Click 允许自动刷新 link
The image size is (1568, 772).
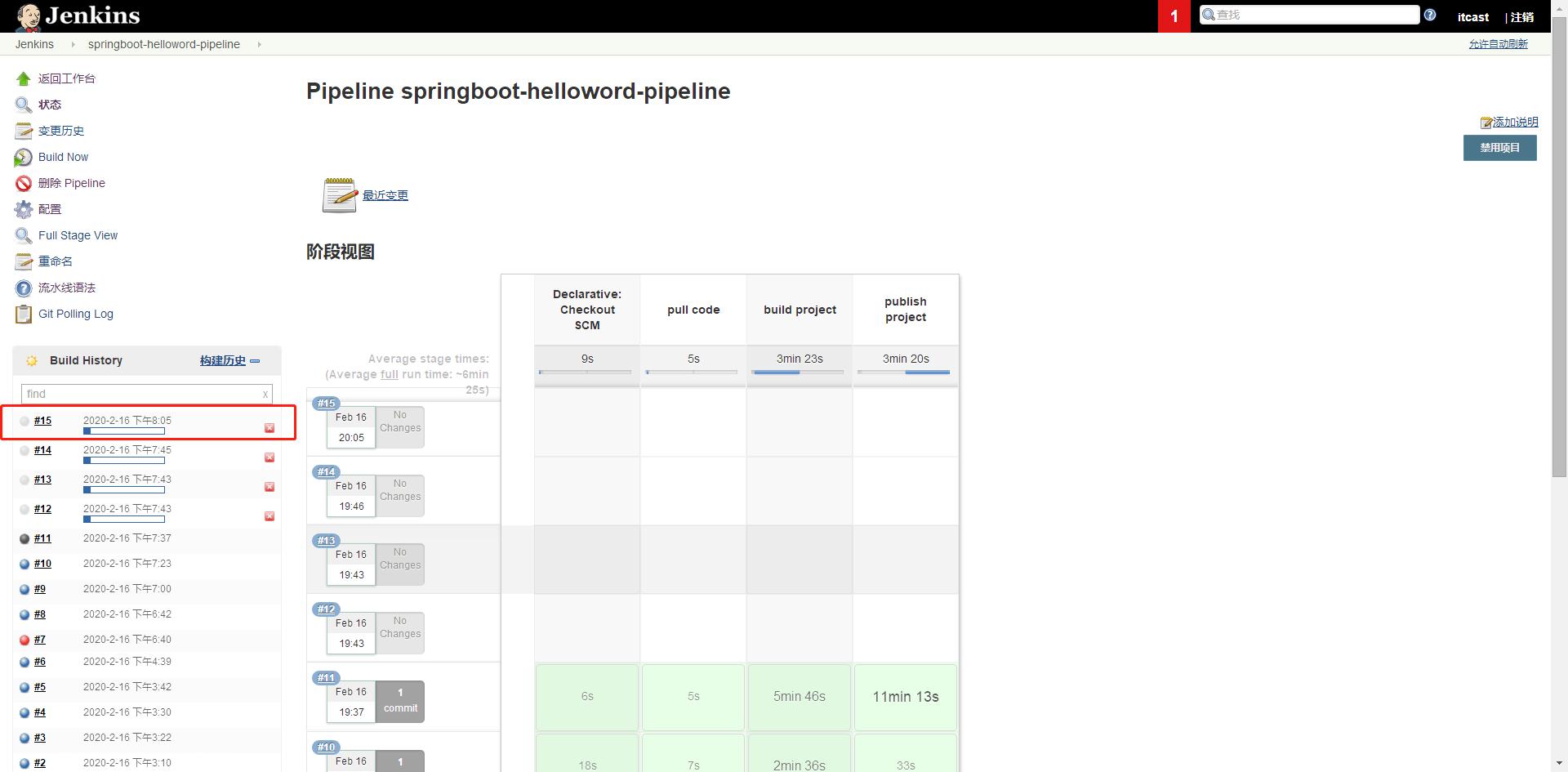pos(1498,44)
